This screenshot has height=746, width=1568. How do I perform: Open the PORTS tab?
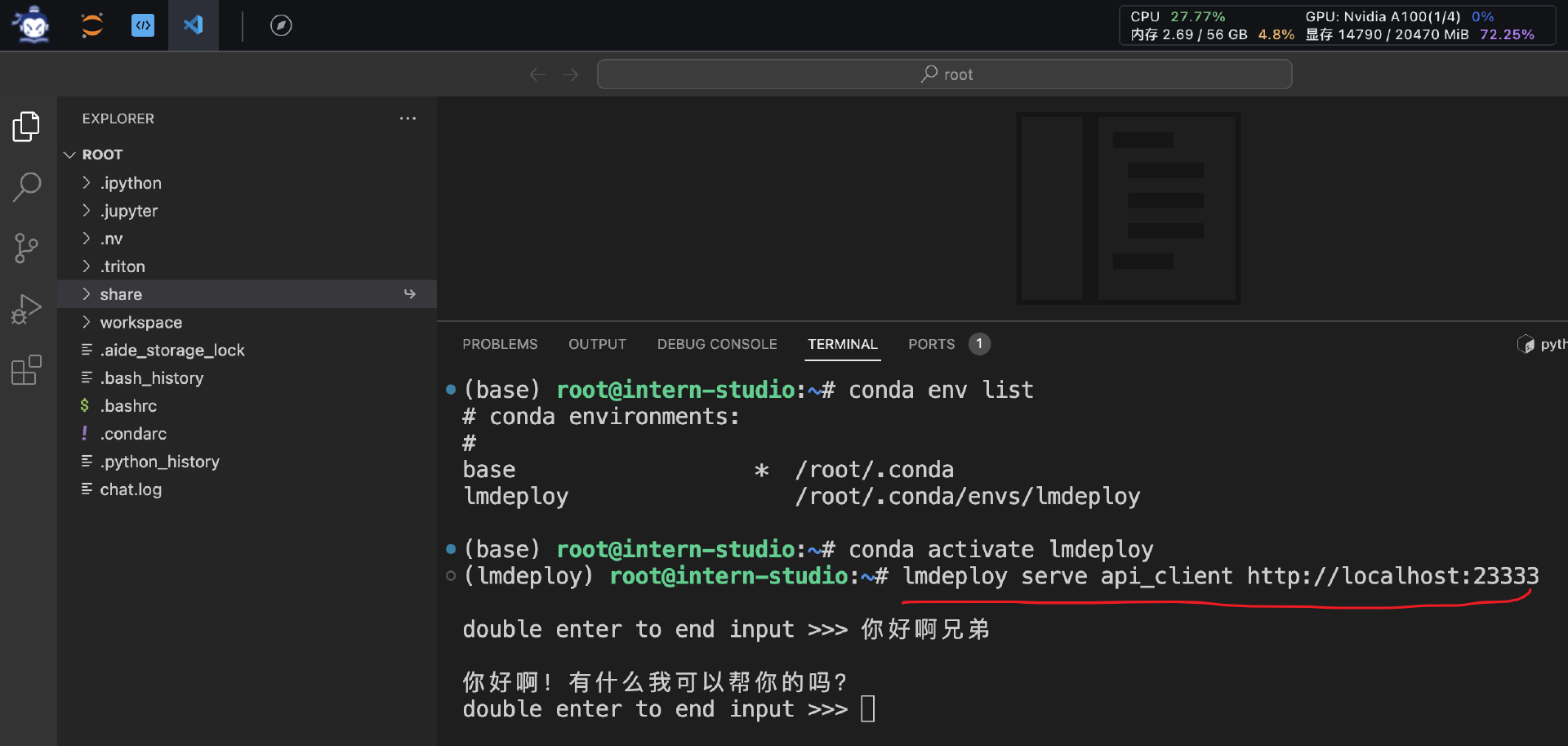[931, 344]
